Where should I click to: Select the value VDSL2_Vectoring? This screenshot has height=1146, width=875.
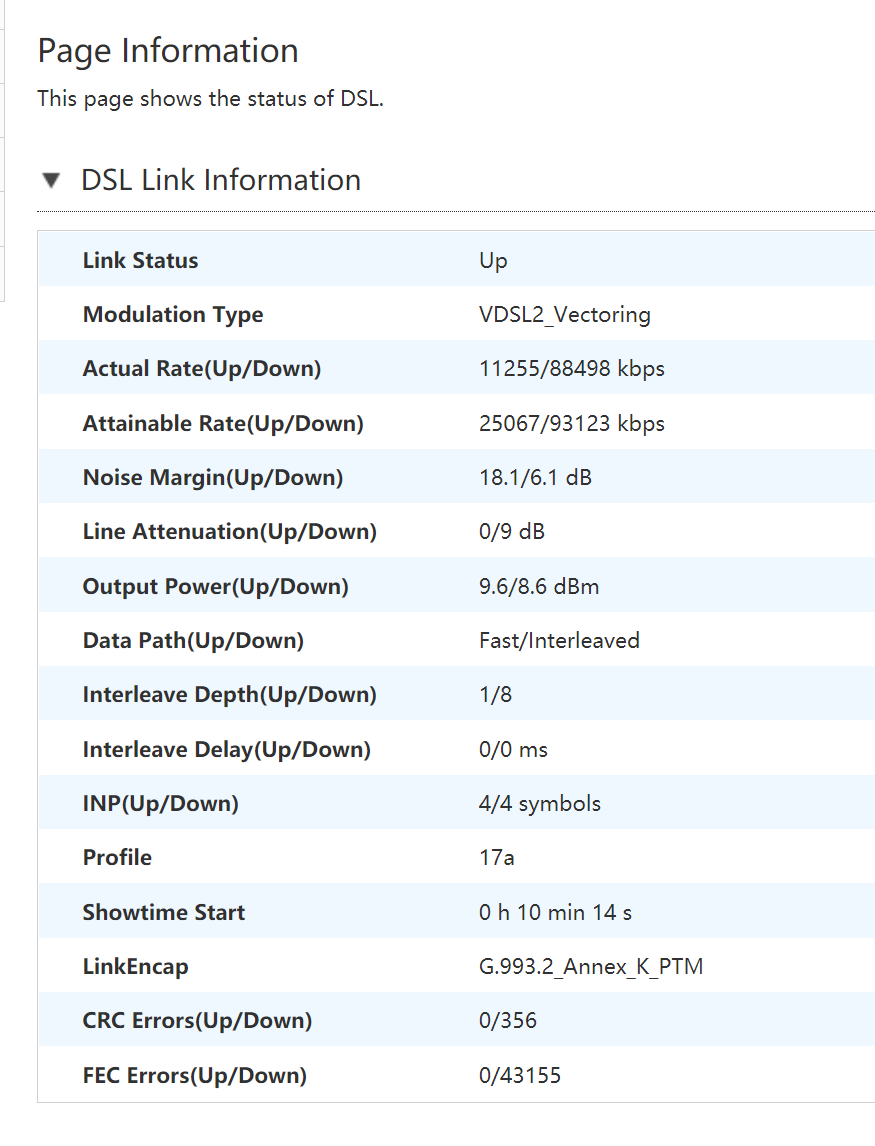pyautogui.click(x=564, y=314)
